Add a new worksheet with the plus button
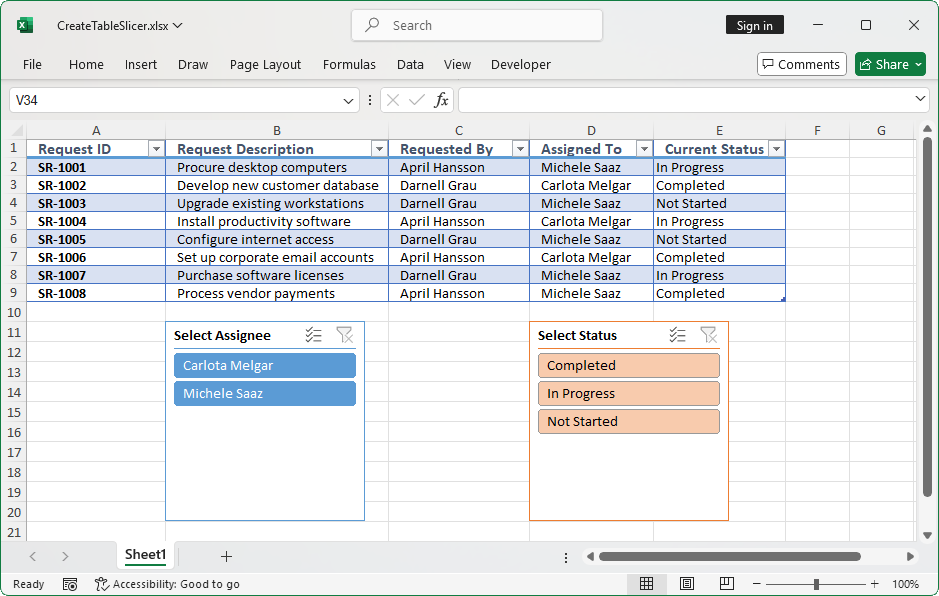Viewport: 939px width, 596px height. click(x=226, y=556)
